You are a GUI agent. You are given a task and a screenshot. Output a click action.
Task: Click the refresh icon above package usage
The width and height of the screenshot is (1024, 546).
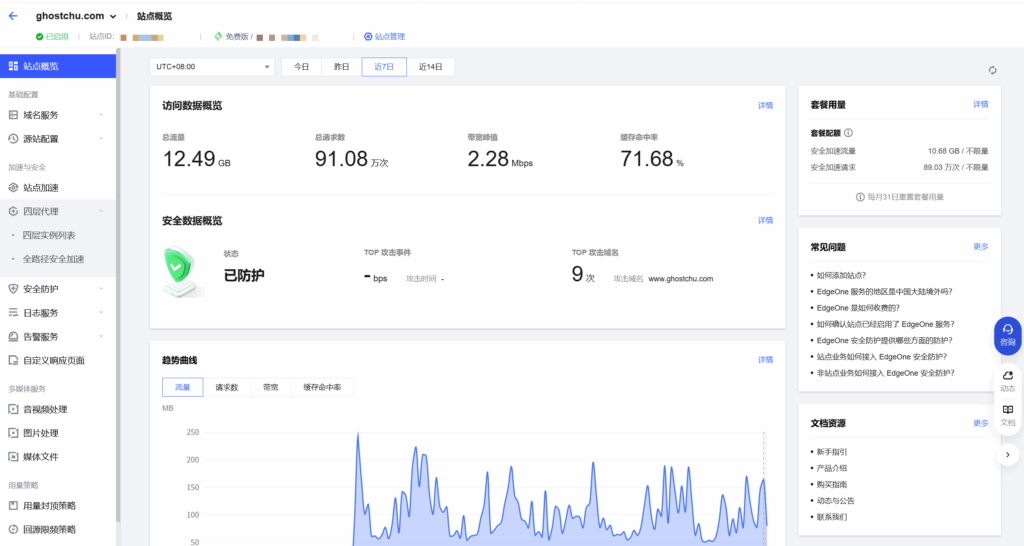992,70
